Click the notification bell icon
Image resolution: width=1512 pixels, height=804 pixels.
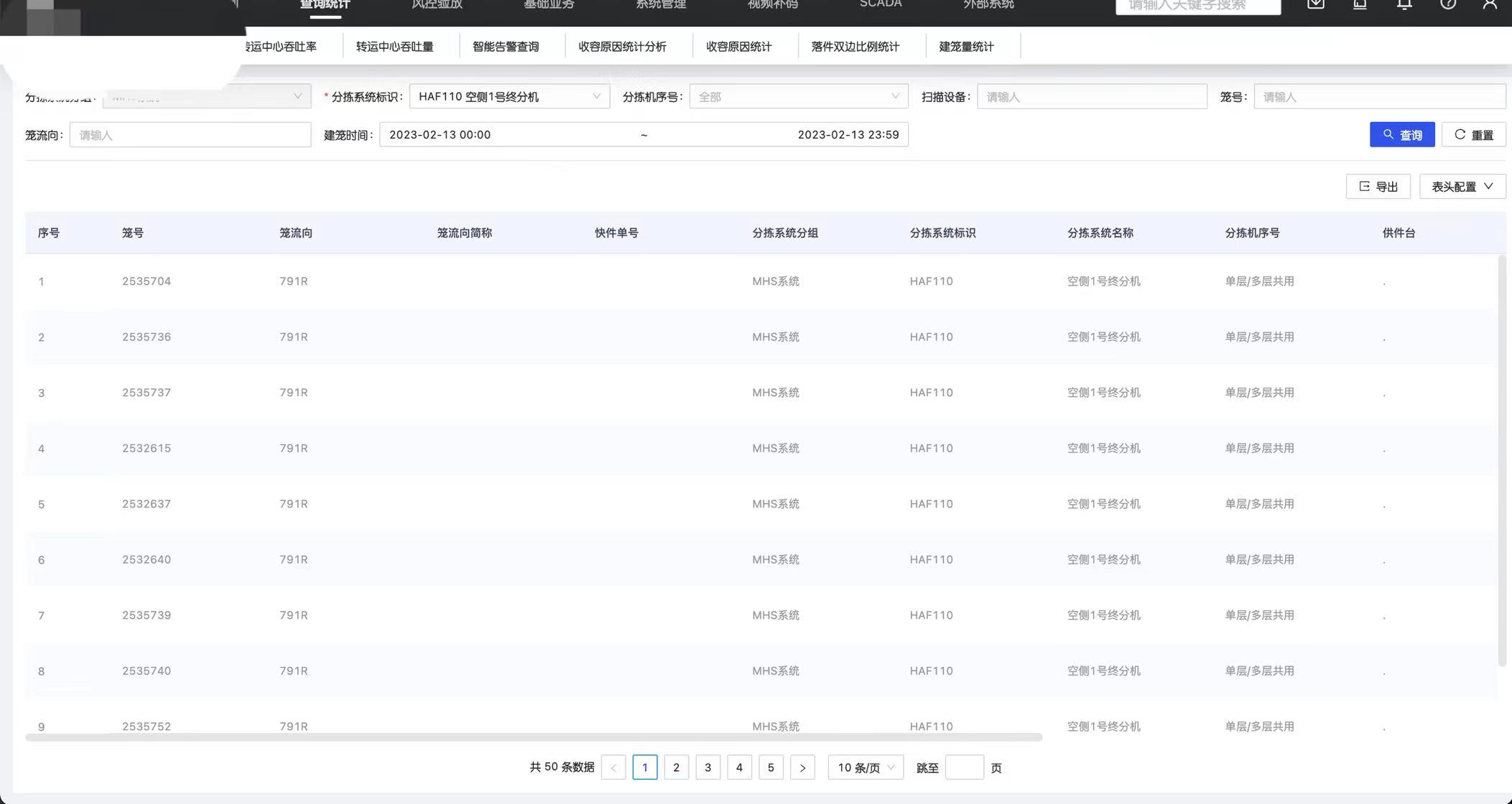1404,4
